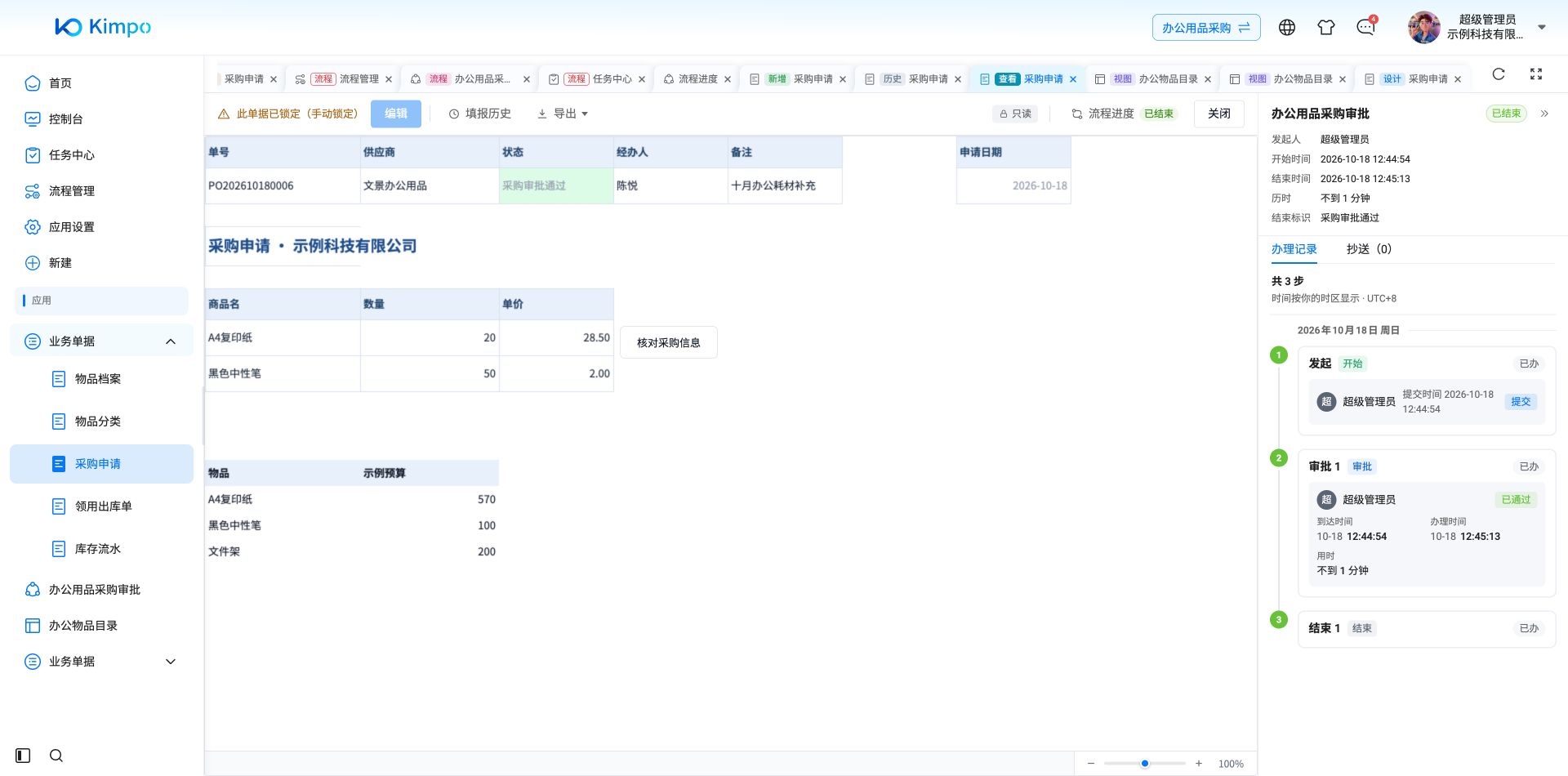1568x776 pixels.
Task: Open the messages chat icon
Action: click(1365, 27)
